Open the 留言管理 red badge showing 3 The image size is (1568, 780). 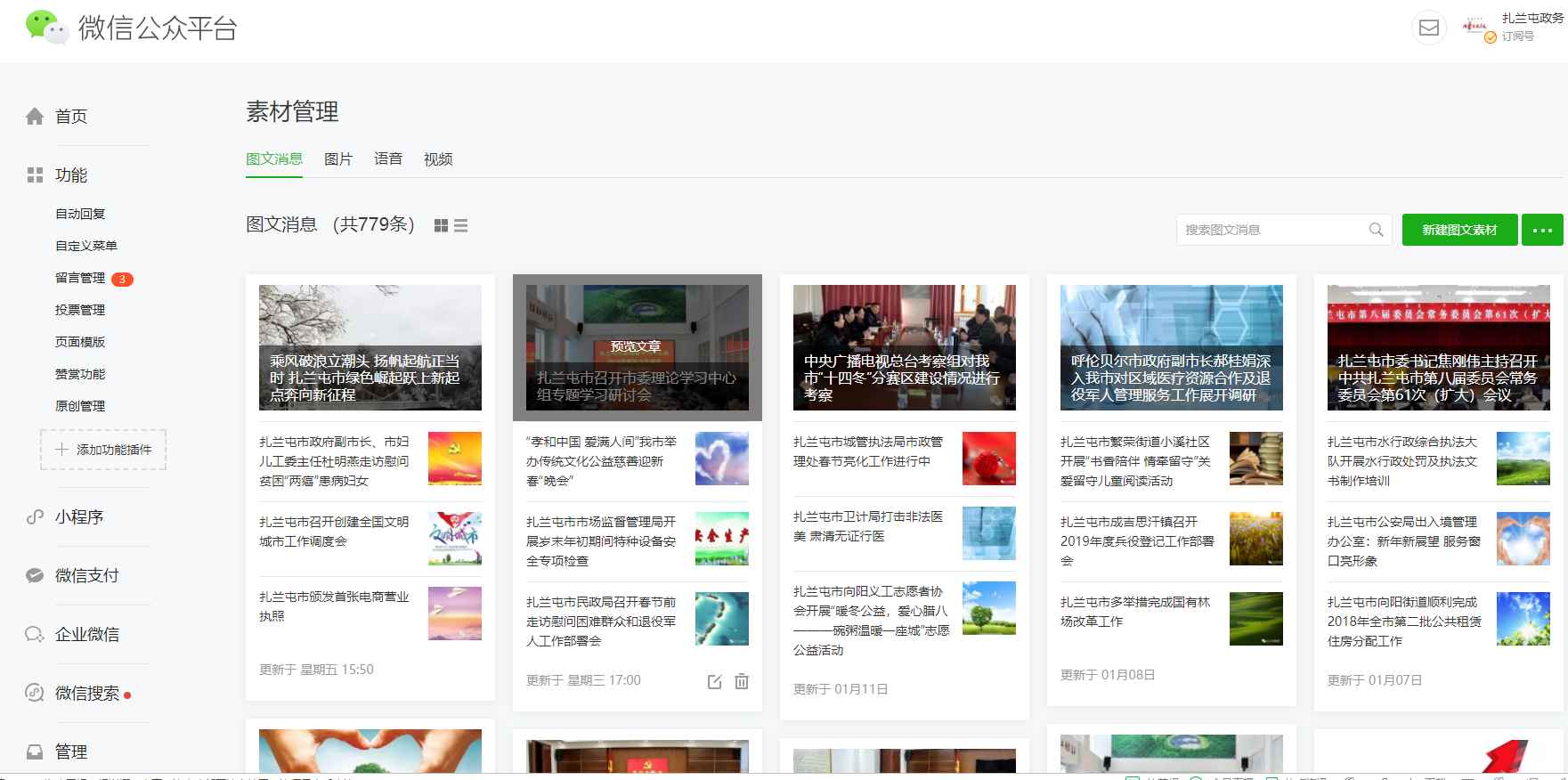pos(122,279)
